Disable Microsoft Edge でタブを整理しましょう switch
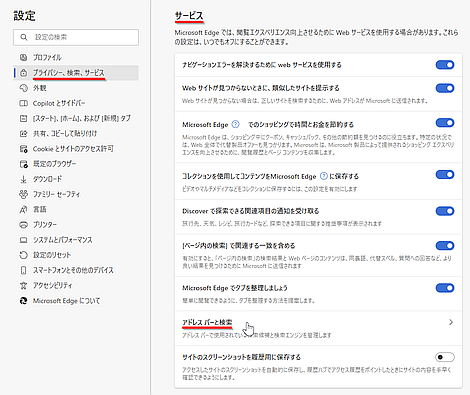Viewport: 470px width, 395px height. tap(445, 288)
